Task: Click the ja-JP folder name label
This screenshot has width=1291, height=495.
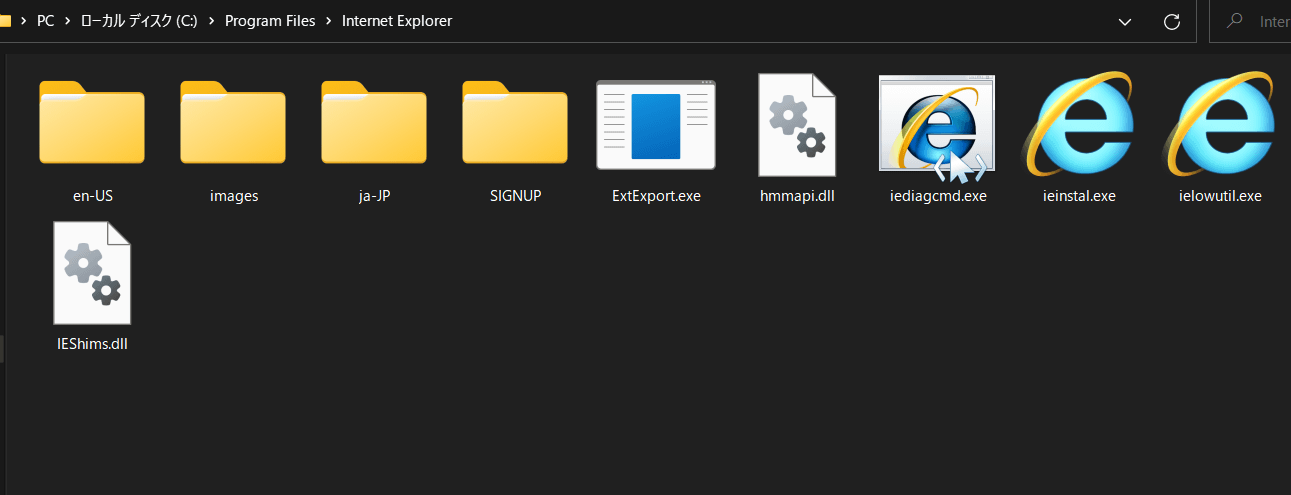Action: [x=374, y=196]
